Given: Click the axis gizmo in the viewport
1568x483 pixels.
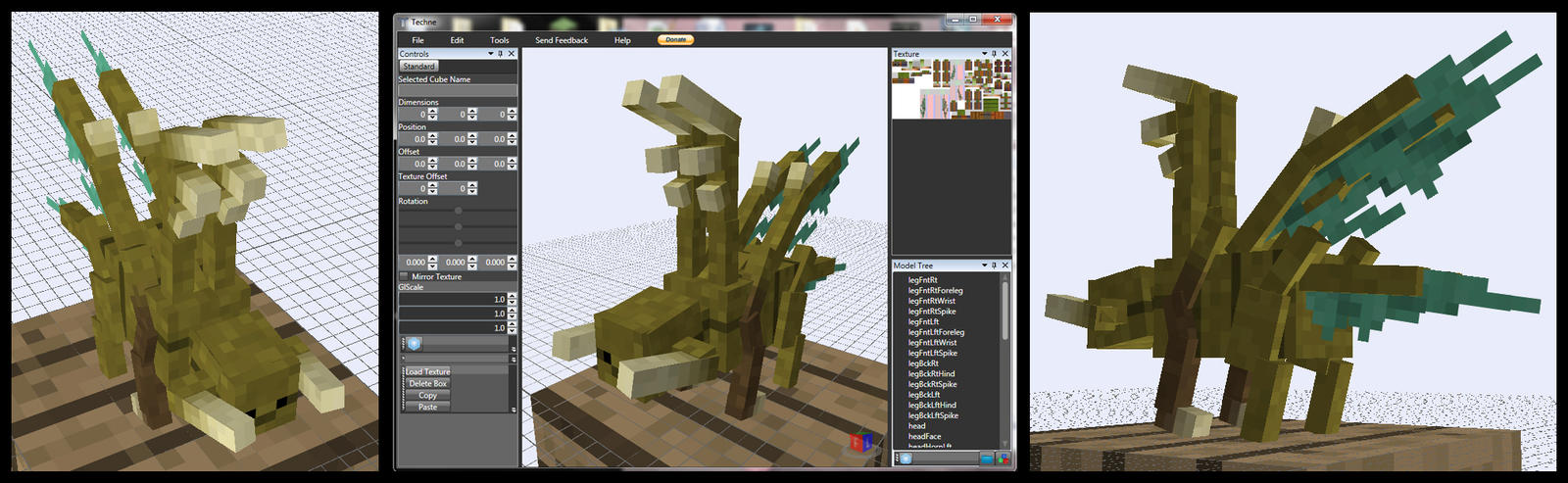Looking at the screenshot, I should click(860, 443).
